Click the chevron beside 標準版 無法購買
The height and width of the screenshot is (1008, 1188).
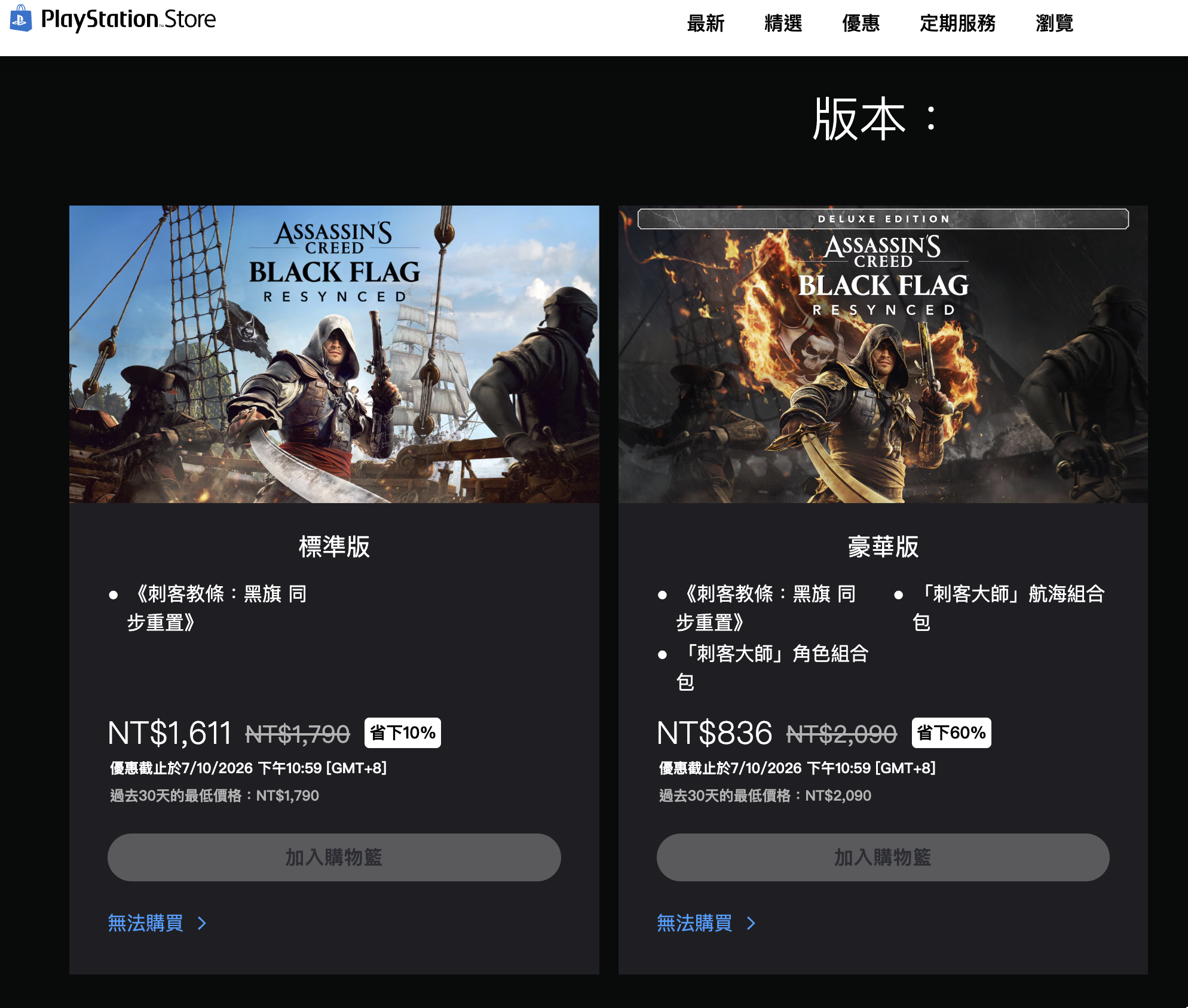[202, 924]
